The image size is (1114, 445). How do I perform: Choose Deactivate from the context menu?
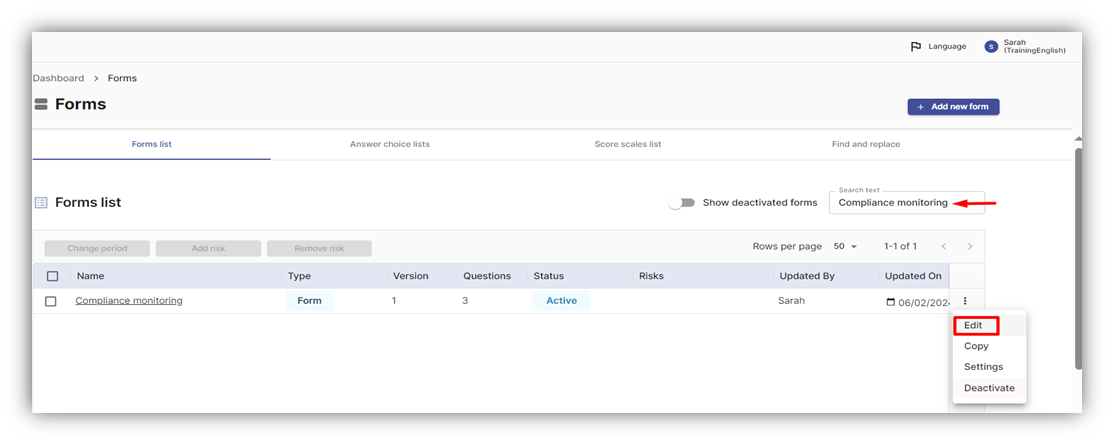pos(989,388)
